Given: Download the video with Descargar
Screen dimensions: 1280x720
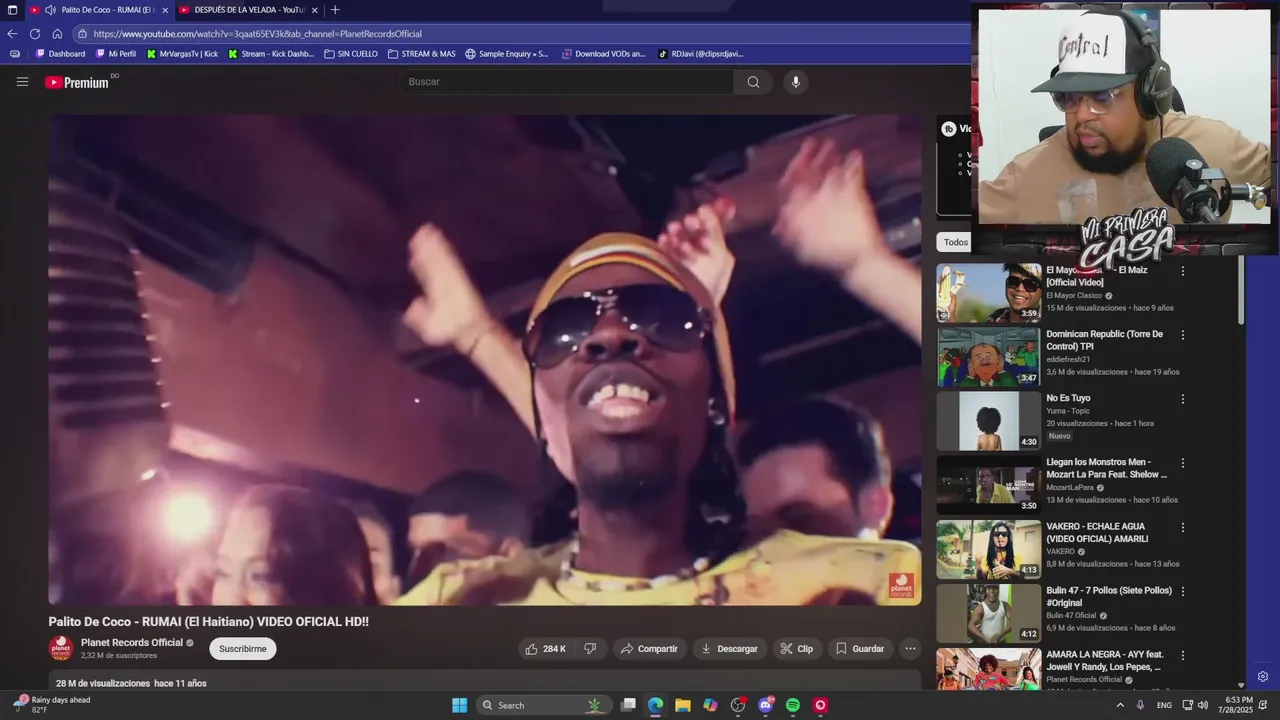Looking at the screenshot, I should click(729, 649).
